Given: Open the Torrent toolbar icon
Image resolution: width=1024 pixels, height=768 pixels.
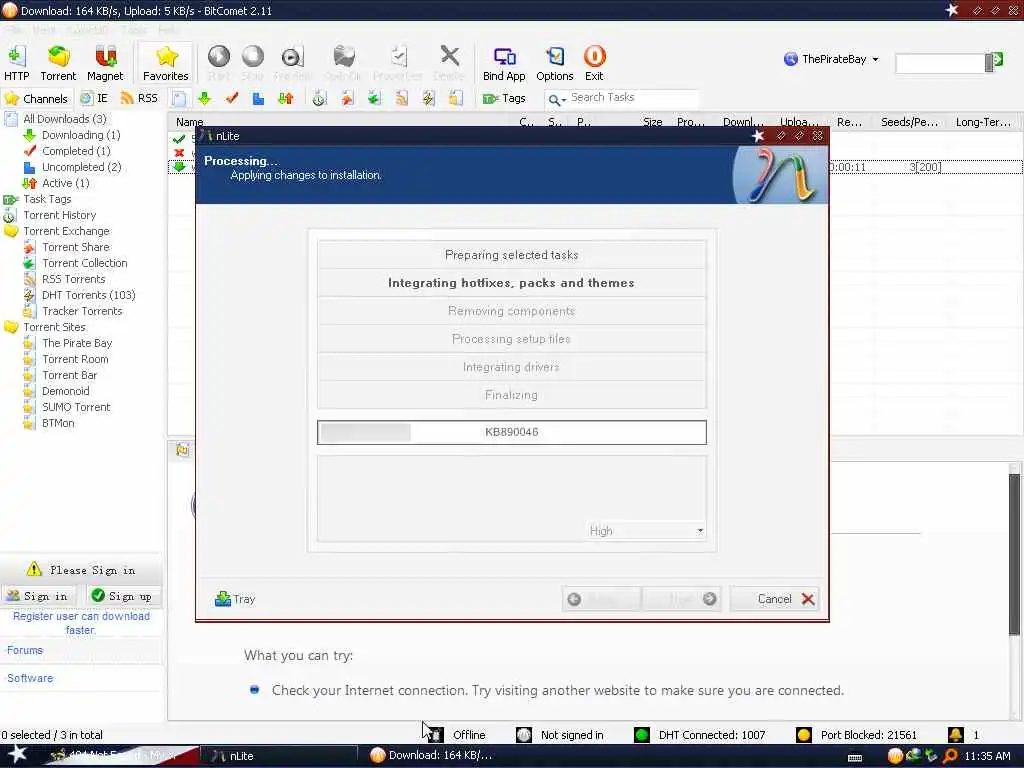Looking at the screenshot, I should coord(58,63).
